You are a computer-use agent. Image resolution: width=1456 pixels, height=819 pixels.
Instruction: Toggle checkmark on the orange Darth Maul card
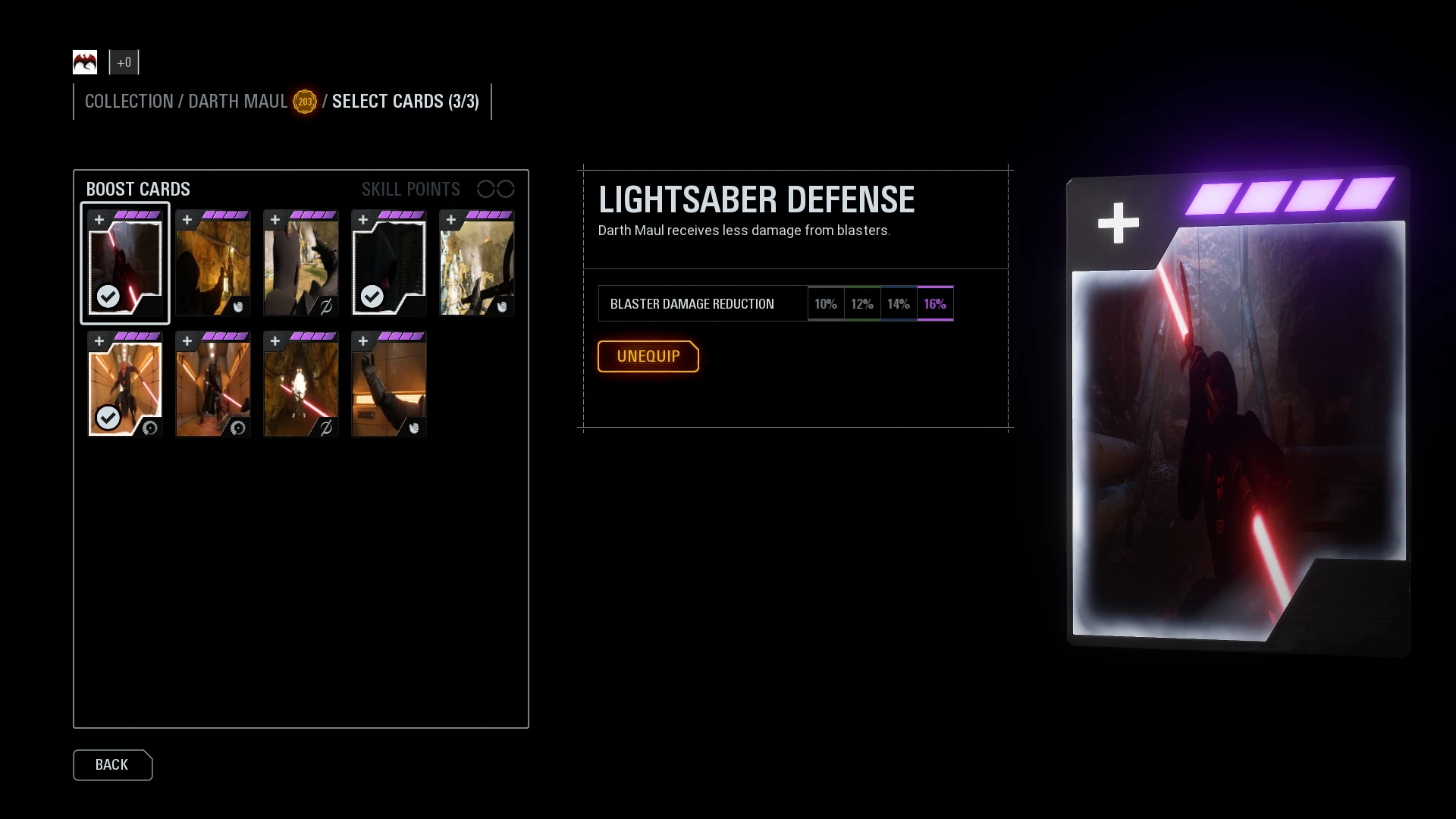pyautogui.click(x=108, y=417)
